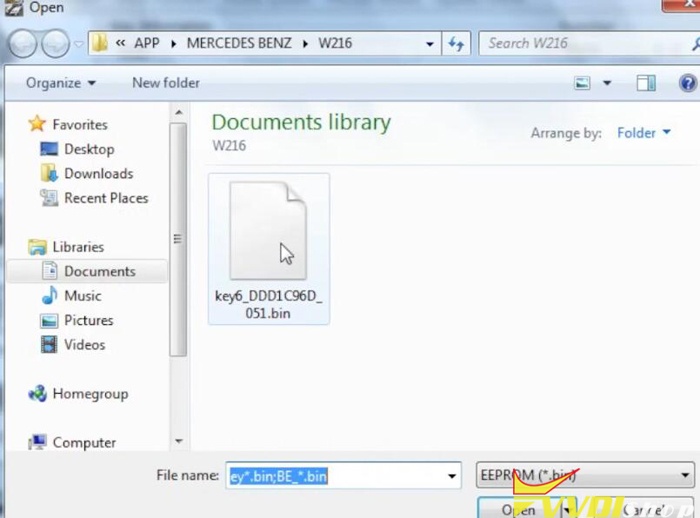Go forward with the Forward arrow button
Screen dimensions: 700x518
tap(55, 44)
